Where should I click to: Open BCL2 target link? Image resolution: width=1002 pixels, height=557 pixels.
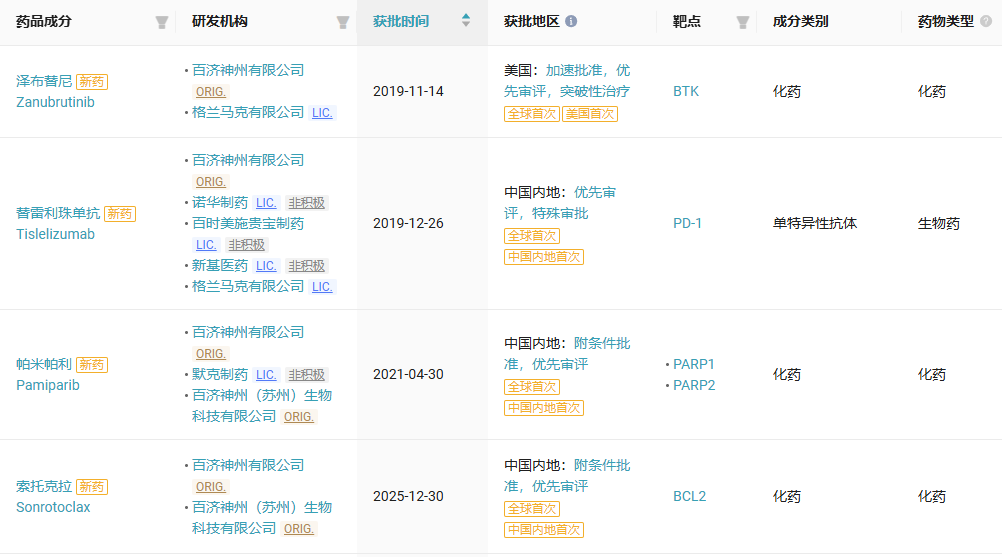pos(690,496)
